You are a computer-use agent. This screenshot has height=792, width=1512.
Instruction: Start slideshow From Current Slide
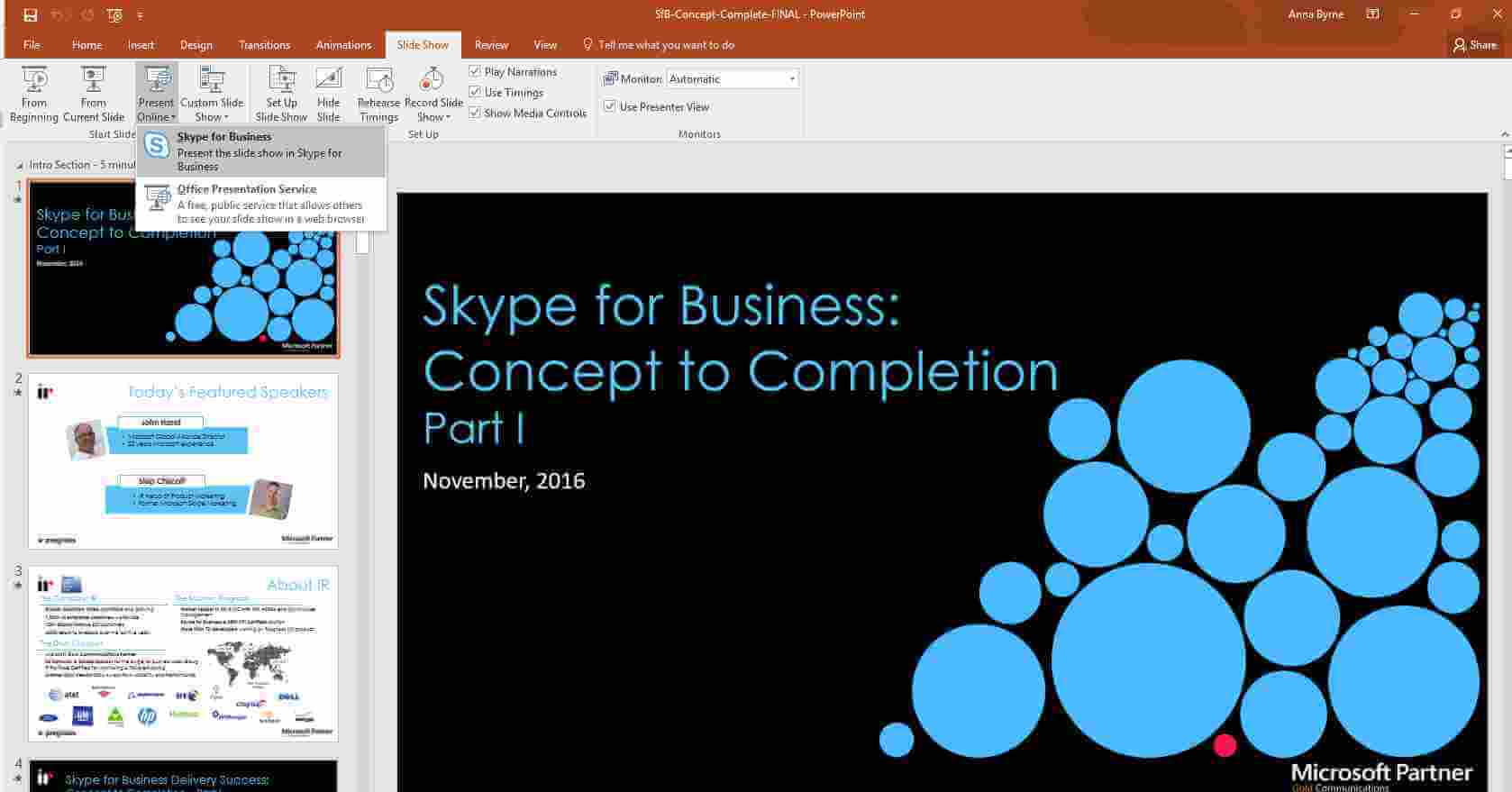(x=94, y=93)
